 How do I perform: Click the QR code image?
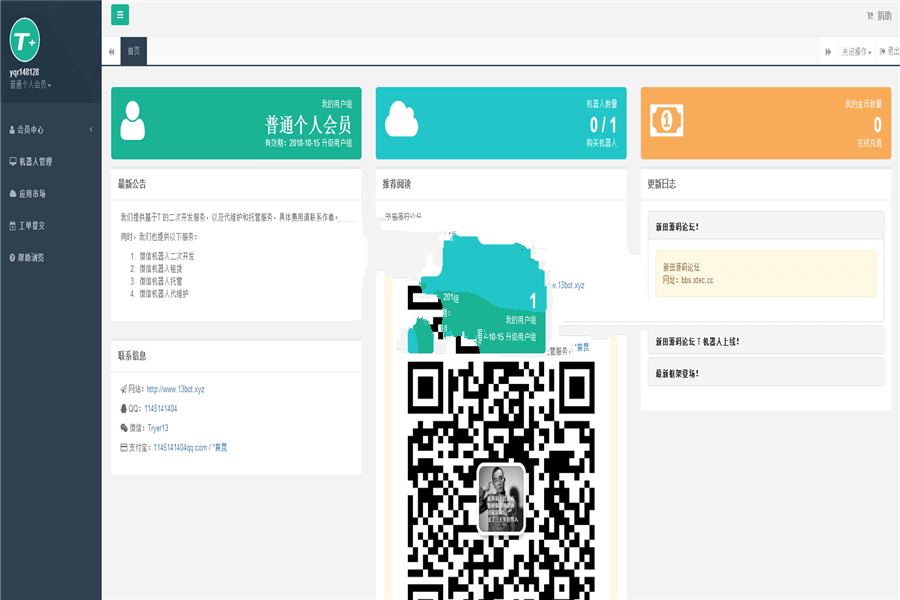point(501,481)
